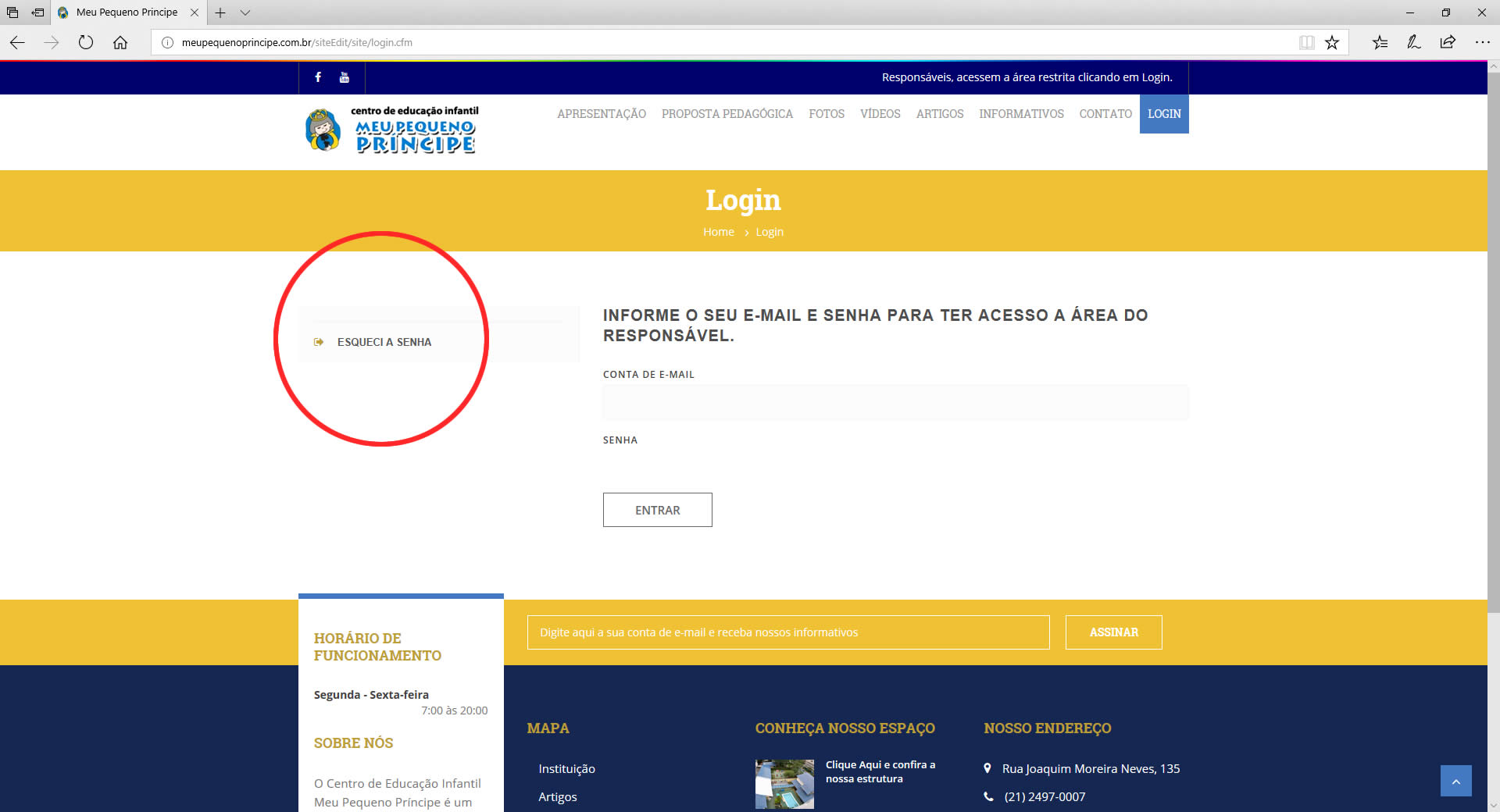Click the Rua Joaquim Moreira Neves address
Image resolution: width=1500 pixels, height=812 pixels.
(1091, 768)
